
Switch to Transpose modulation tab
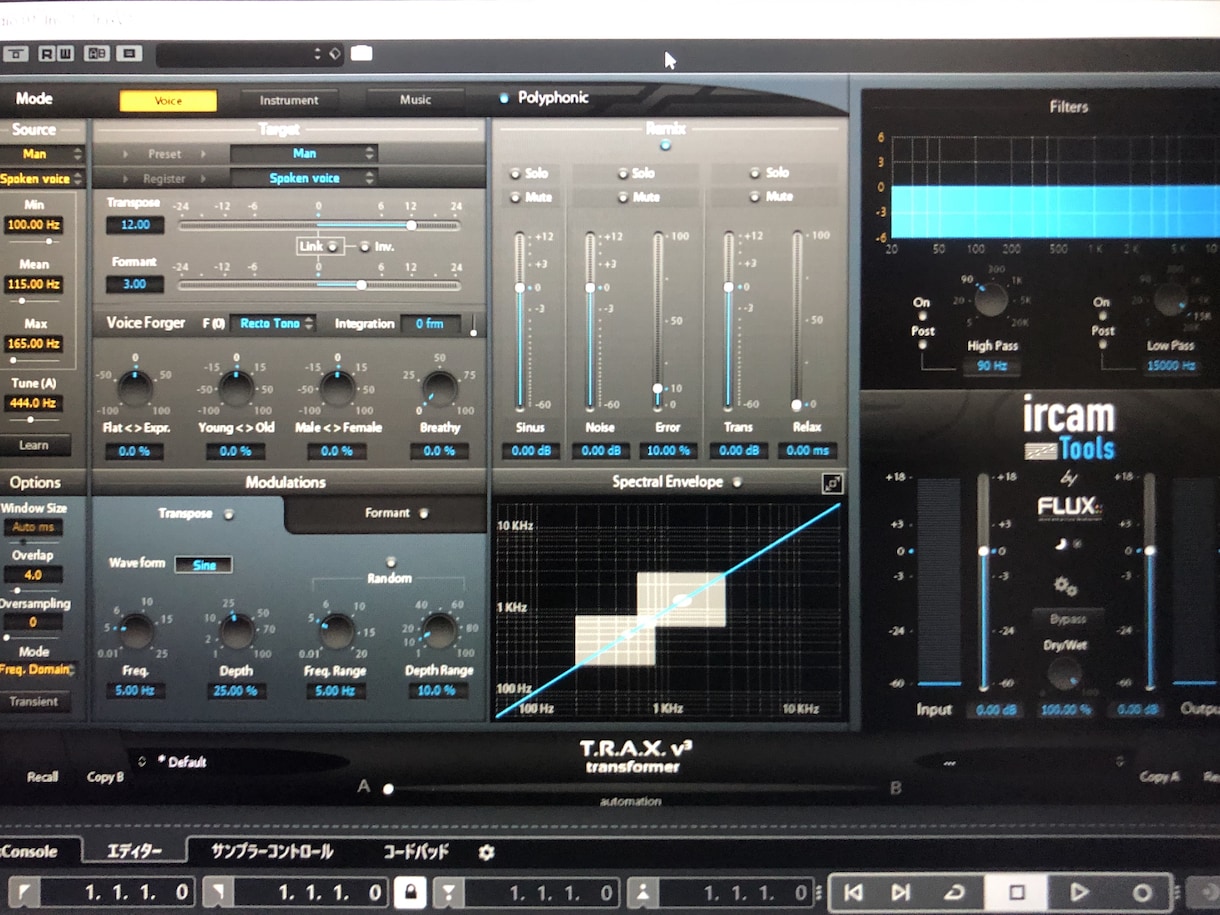(x=187, y=514)
